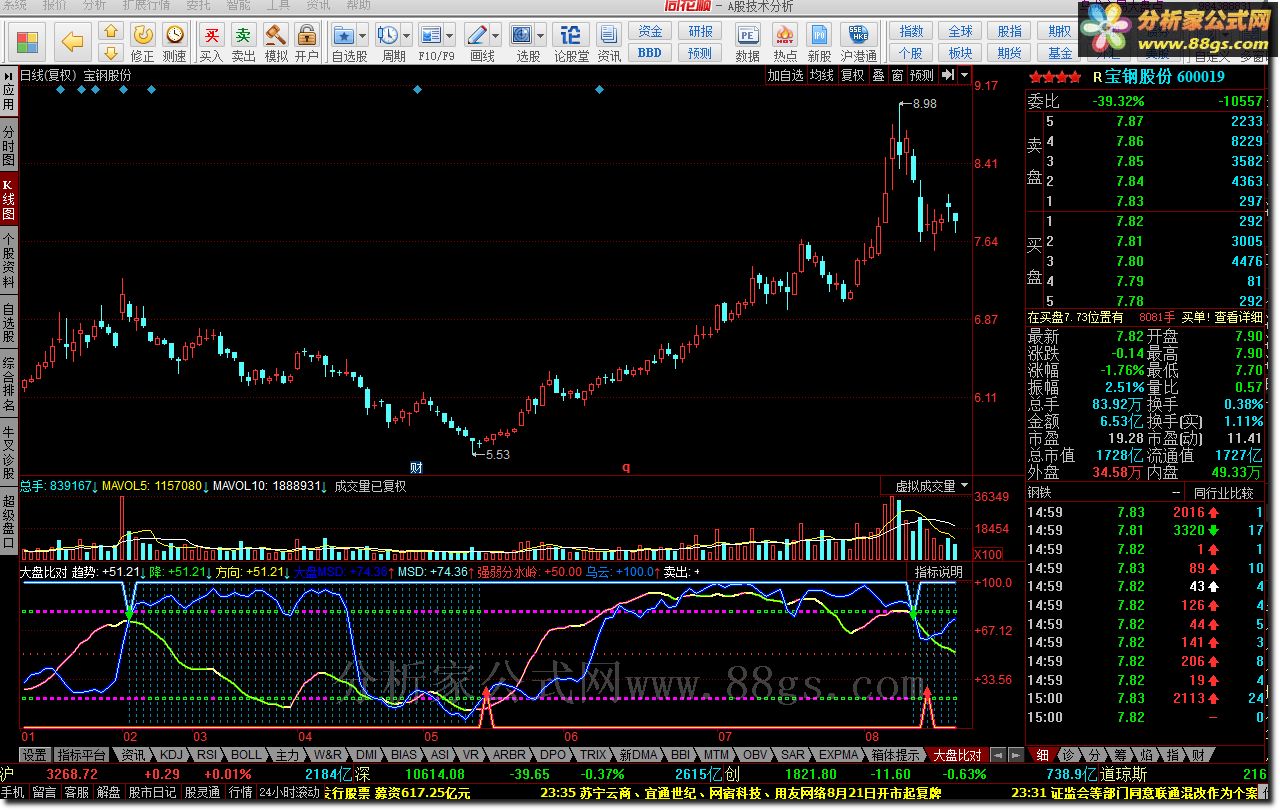Click the 板块 sector button

click(960, 53)
